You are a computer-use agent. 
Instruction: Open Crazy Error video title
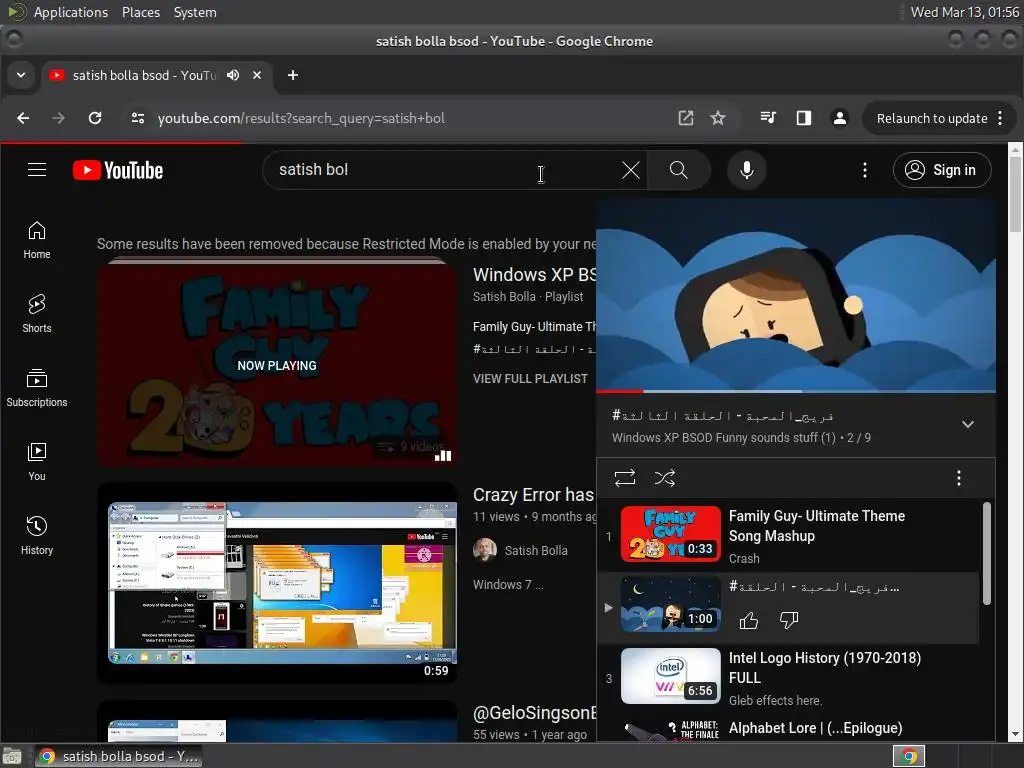point(534,495)
